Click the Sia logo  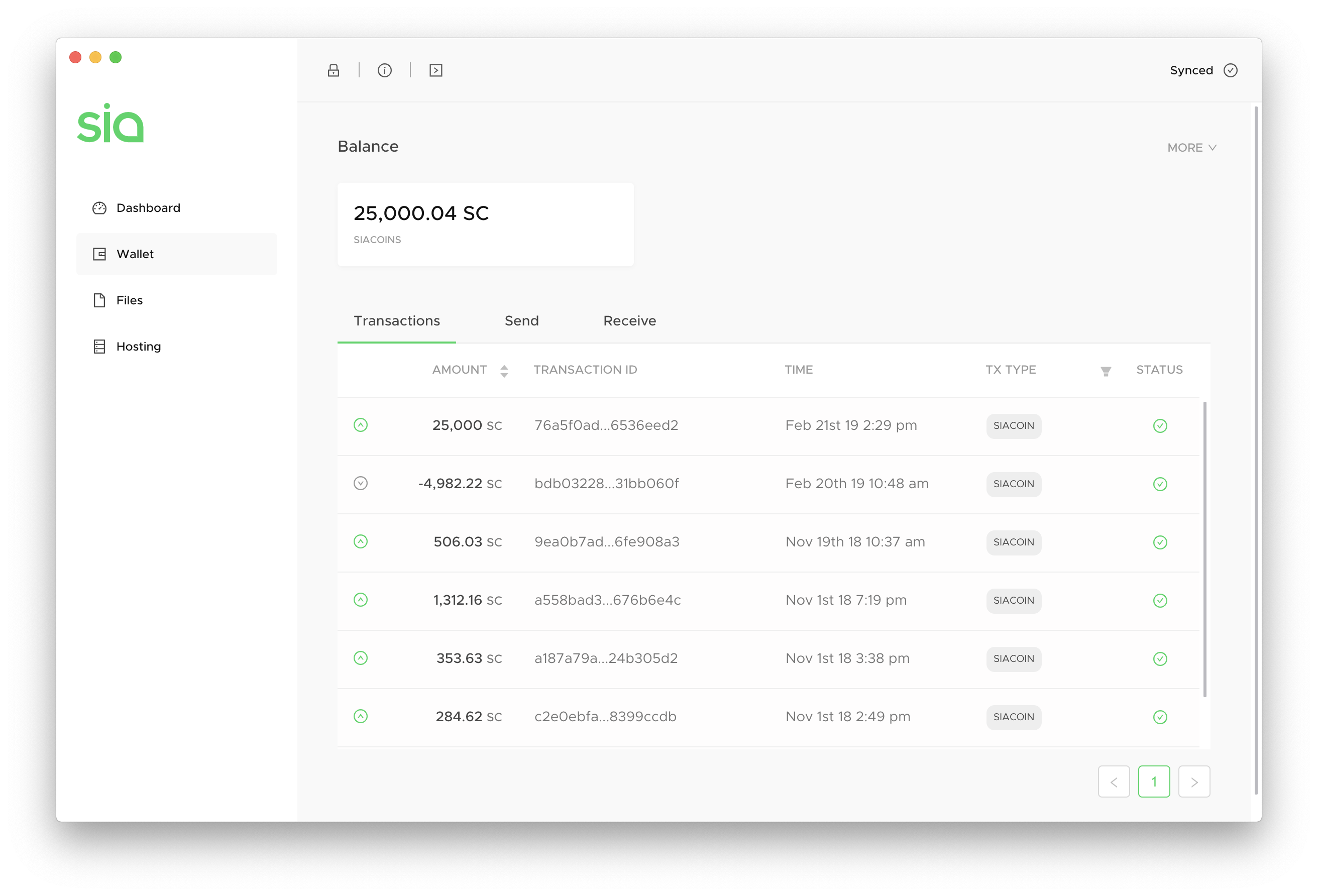(111, 123)
